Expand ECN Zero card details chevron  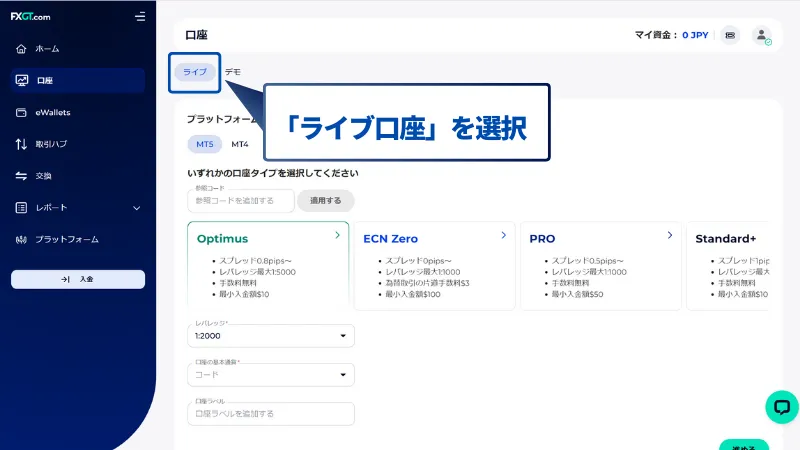click(504, 235)
